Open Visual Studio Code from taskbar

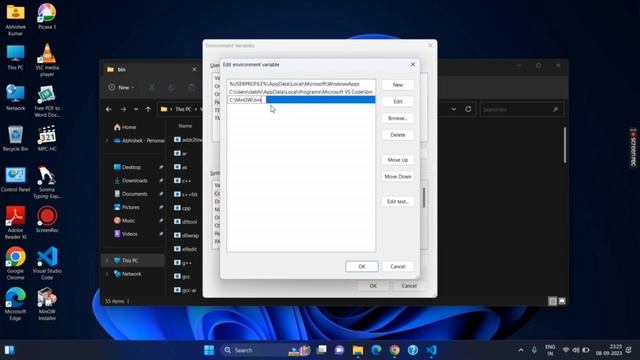(431, 350)
